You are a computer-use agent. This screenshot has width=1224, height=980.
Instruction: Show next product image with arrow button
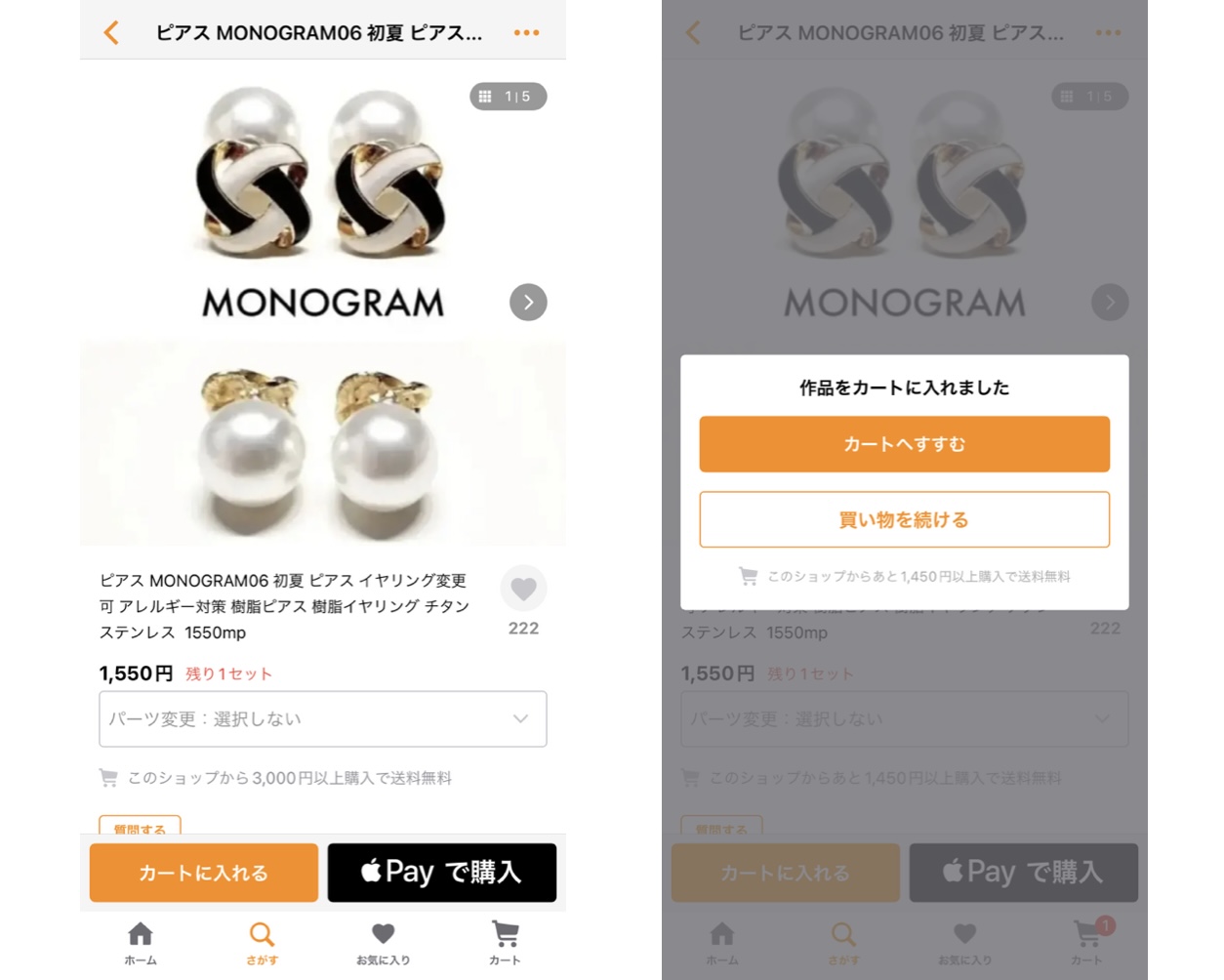pyautogui.click(x=528, y=302)
